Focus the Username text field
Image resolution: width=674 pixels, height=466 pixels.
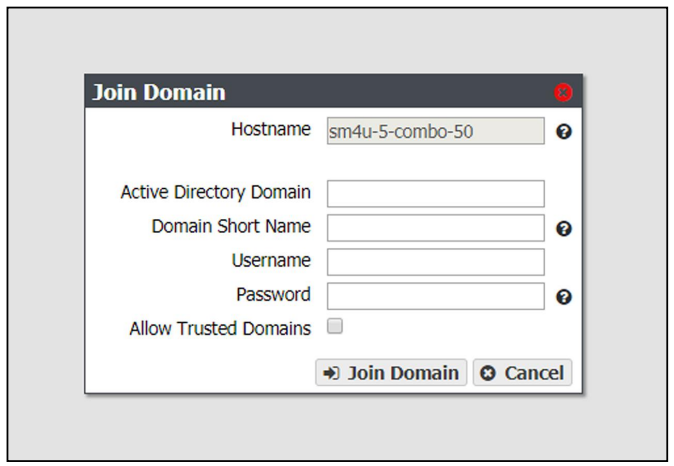point(435,262)
